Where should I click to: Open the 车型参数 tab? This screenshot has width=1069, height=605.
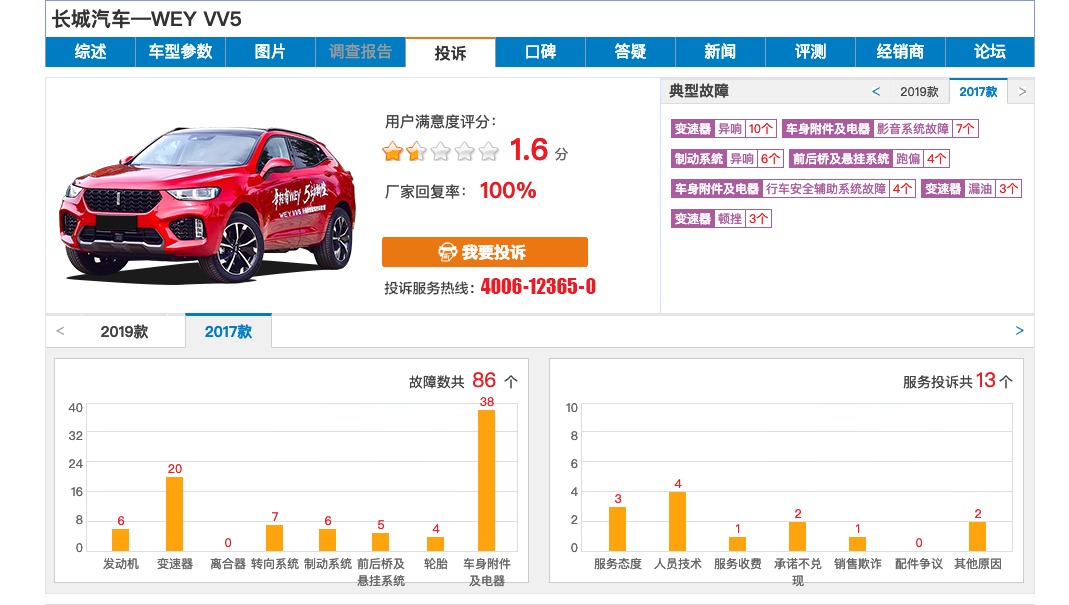point(180,52)
